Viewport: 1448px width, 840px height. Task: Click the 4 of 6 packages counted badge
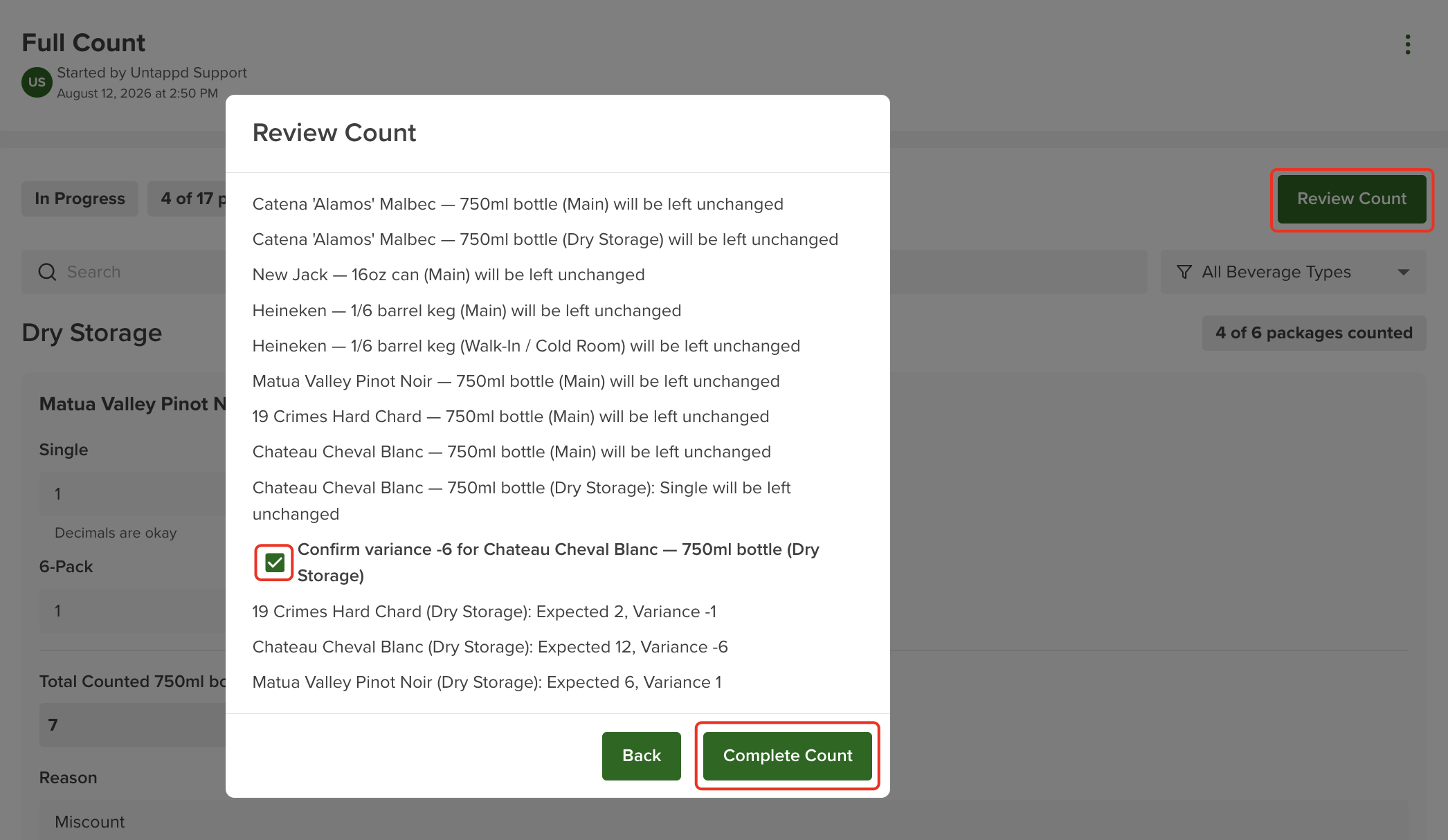click(x=1314, y=333)
